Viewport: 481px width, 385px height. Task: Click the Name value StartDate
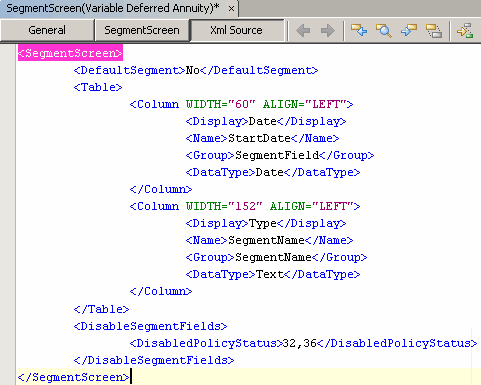[259, 138]
